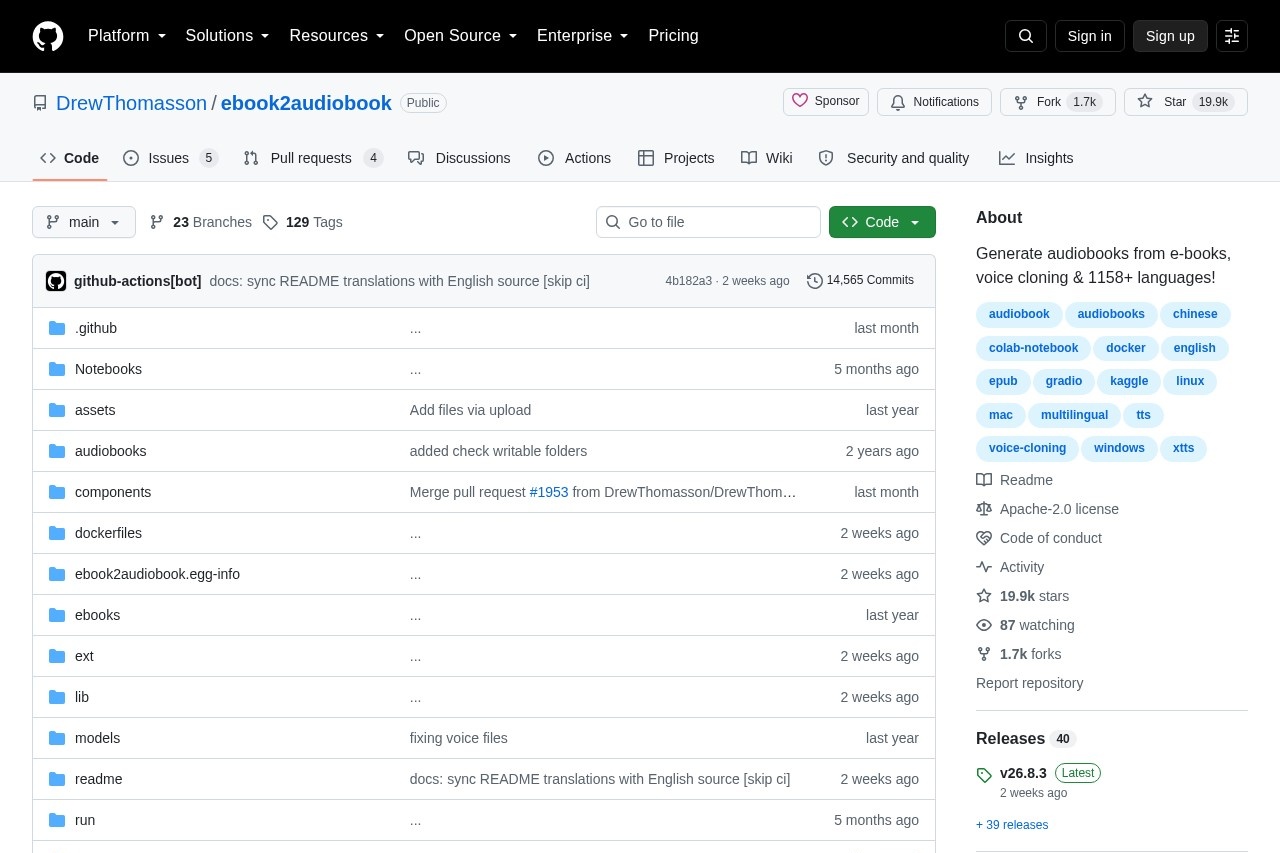Screen dimensions: 1280x853
Task: Switch to the Pull requests tab
Action: coord(313,158)
